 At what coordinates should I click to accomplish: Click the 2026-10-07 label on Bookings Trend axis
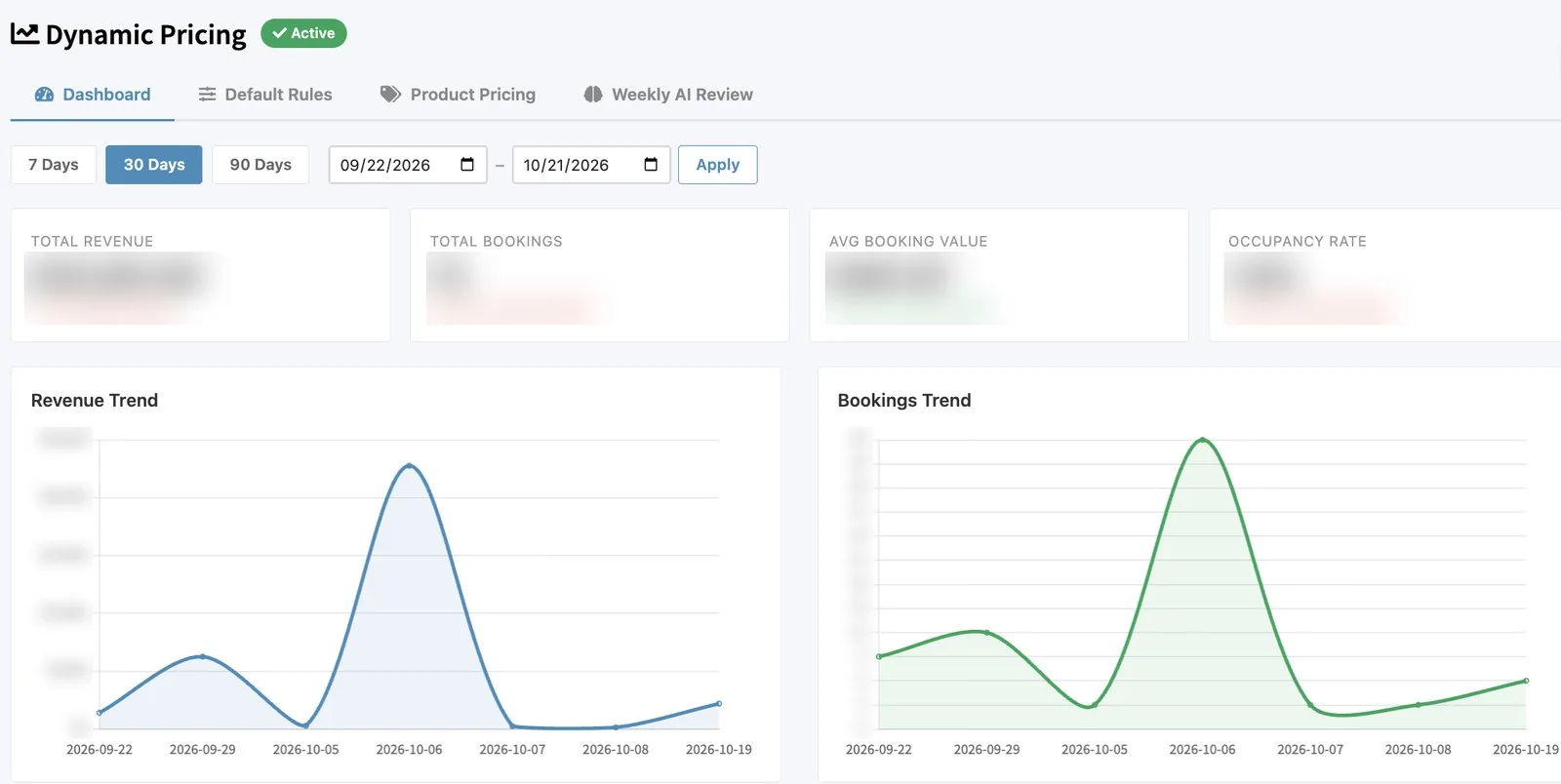[x=1310, y=750]
